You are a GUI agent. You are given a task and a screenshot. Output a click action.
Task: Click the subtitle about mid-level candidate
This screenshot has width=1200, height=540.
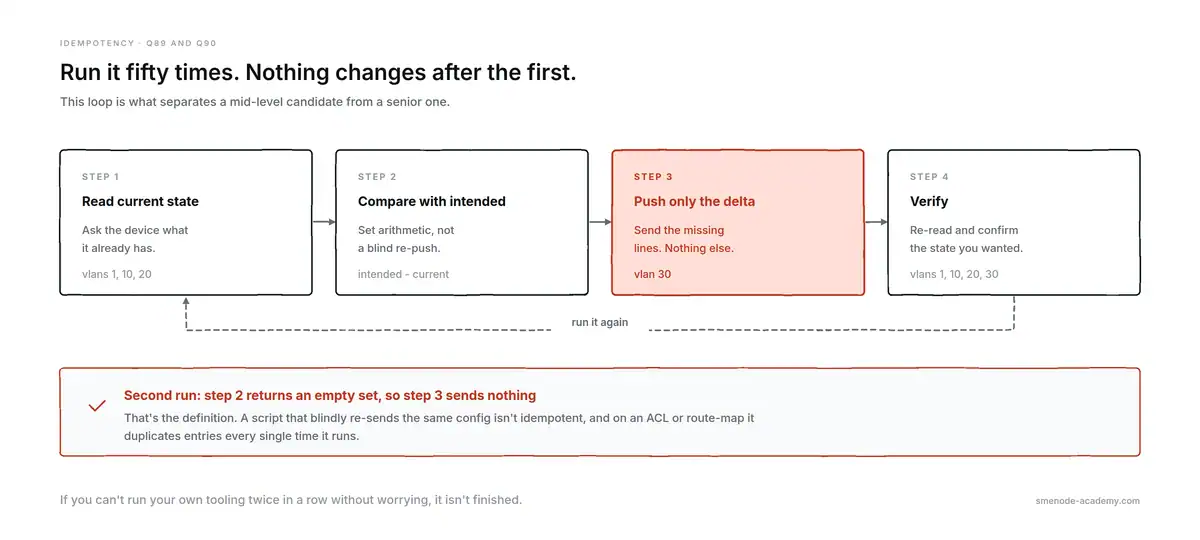(255, 102)
